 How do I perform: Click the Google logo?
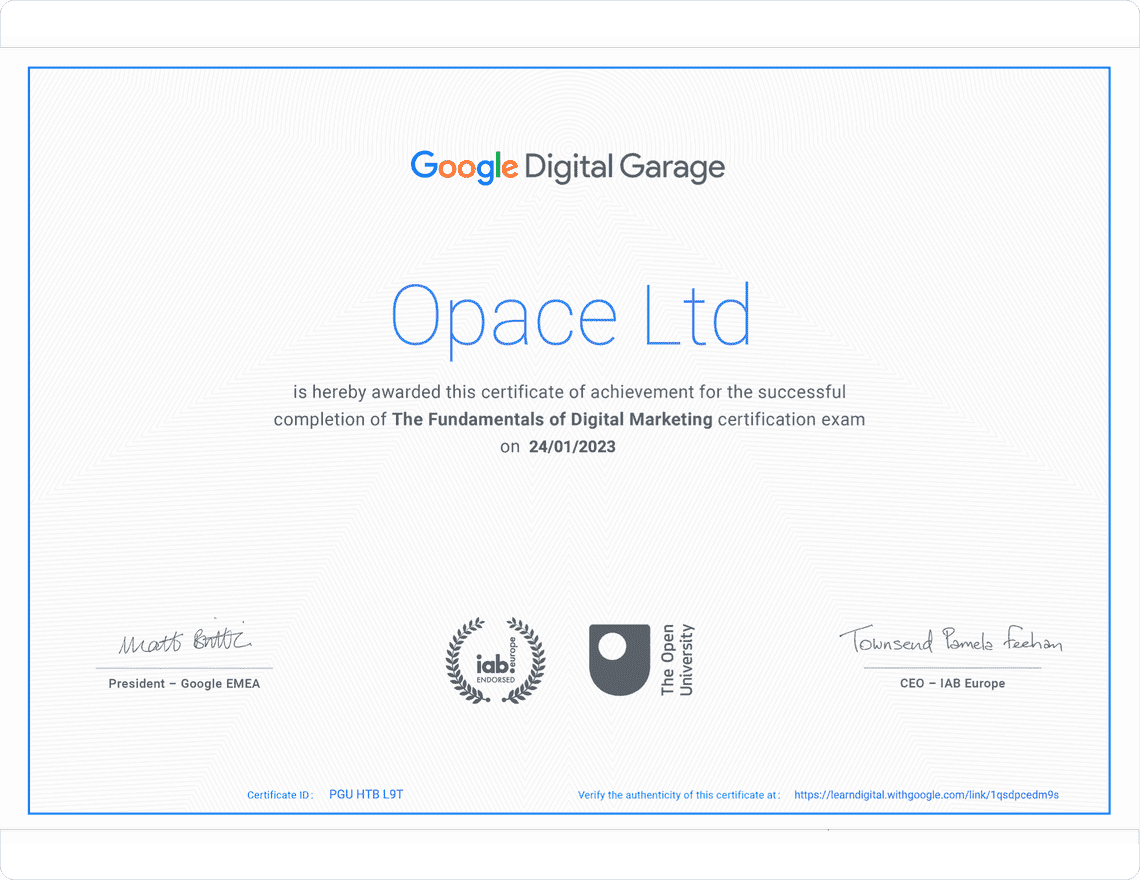tap(463, 167)
